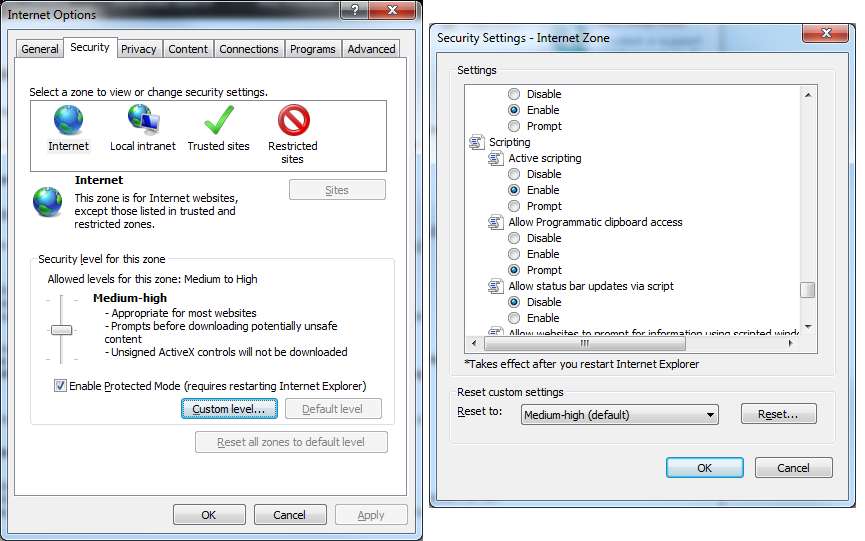Click the 'Scripting' category label
Viewport: 865px width, 541px height.
click(510, 142)
